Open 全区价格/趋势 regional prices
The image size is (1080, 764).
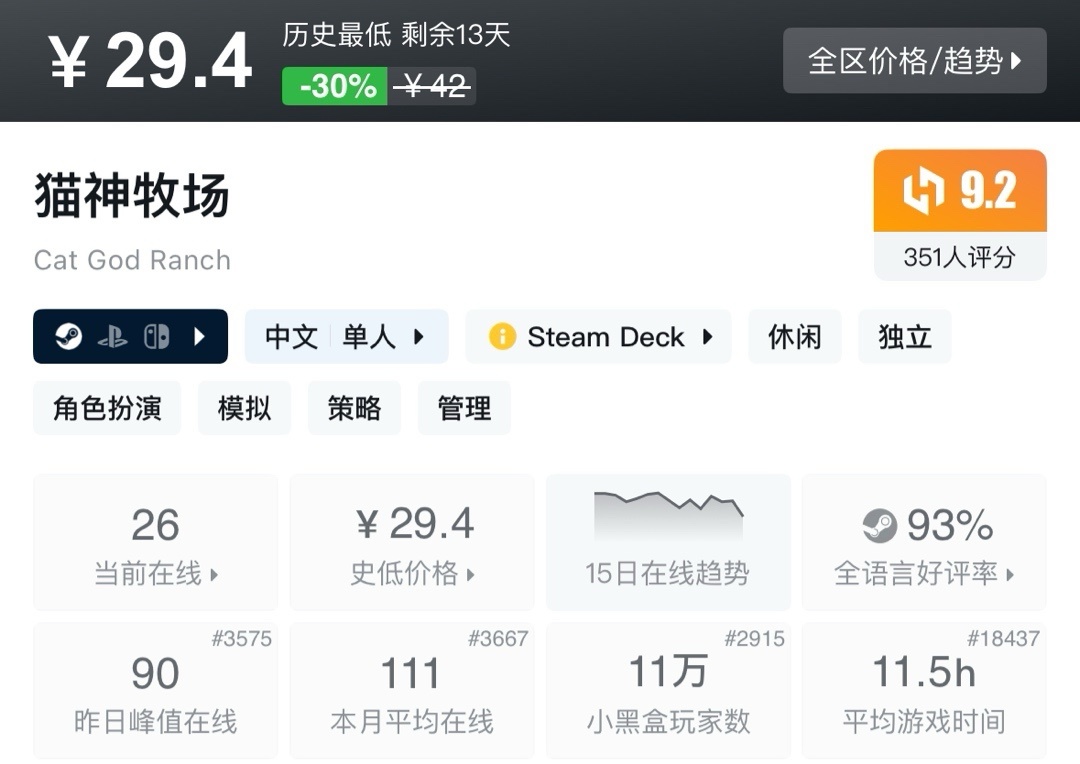[914, 61]
